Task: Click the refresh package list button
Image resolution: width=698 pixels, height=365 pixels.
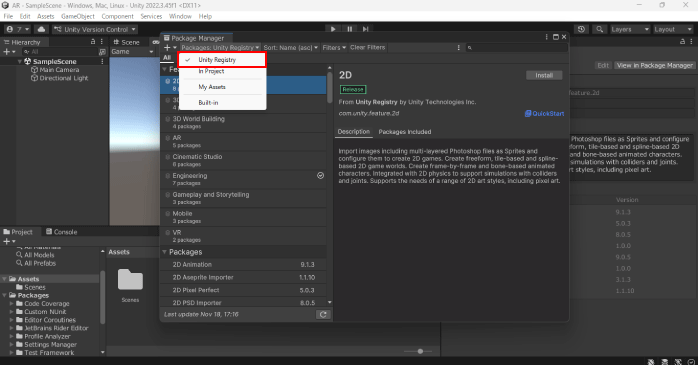Action: click(x=323, y=314)
